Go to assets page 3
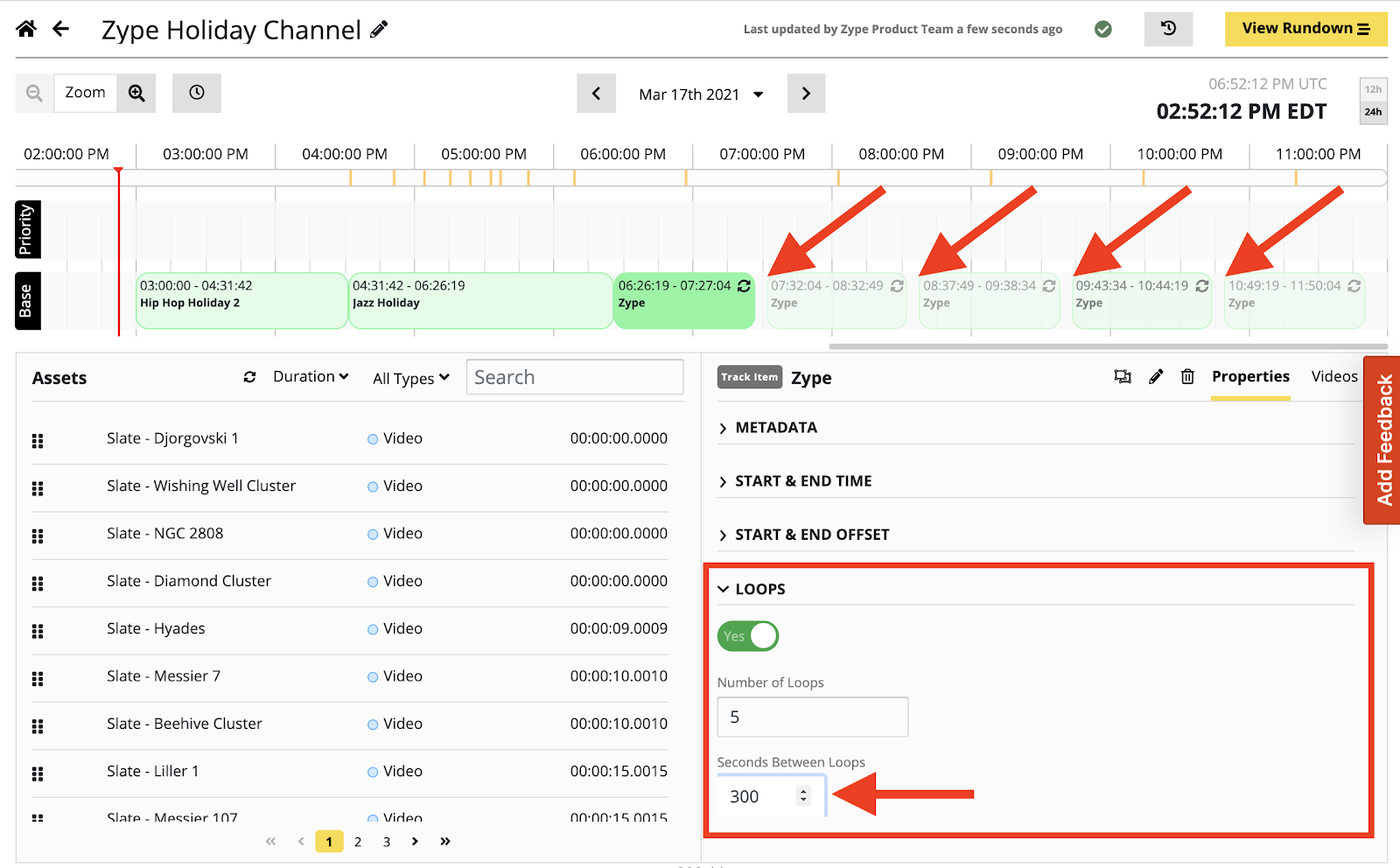The image size is (1400, 868). coord(387,842)
